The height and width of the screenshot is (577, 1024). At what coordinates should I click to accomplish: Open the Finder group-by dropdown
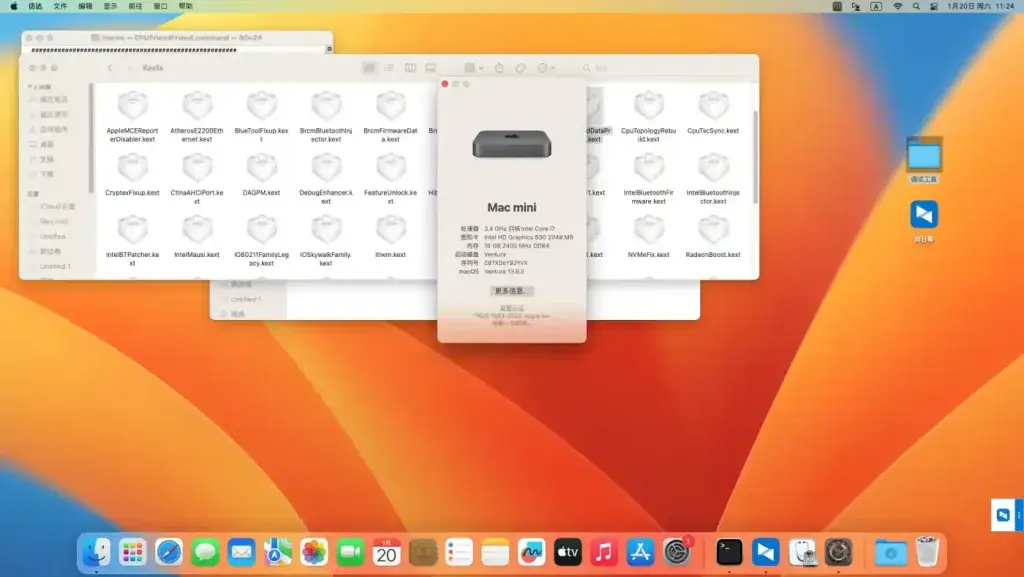473,68
